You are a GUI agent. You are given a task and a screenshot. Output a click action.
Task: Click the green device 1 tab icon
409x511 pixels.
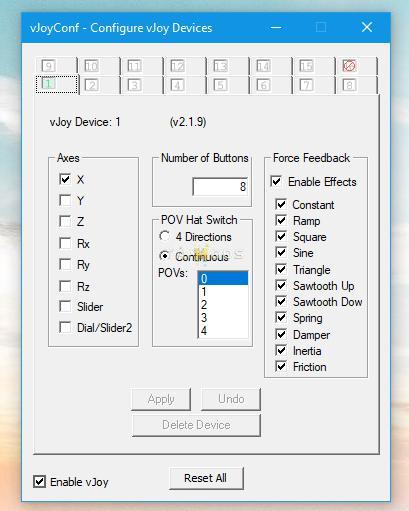(48, 83)
